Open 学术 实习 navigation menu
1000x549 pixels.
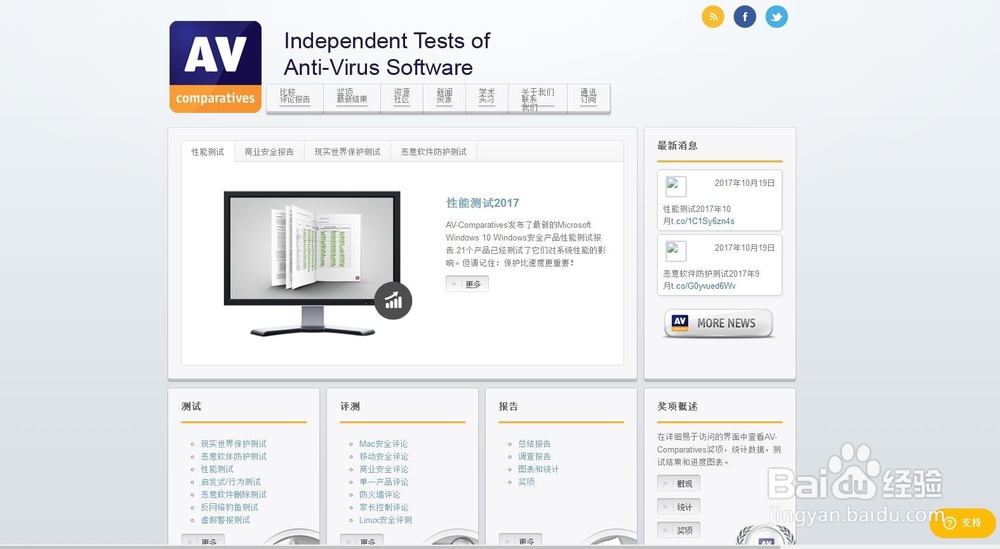click(x=487, y=98)
